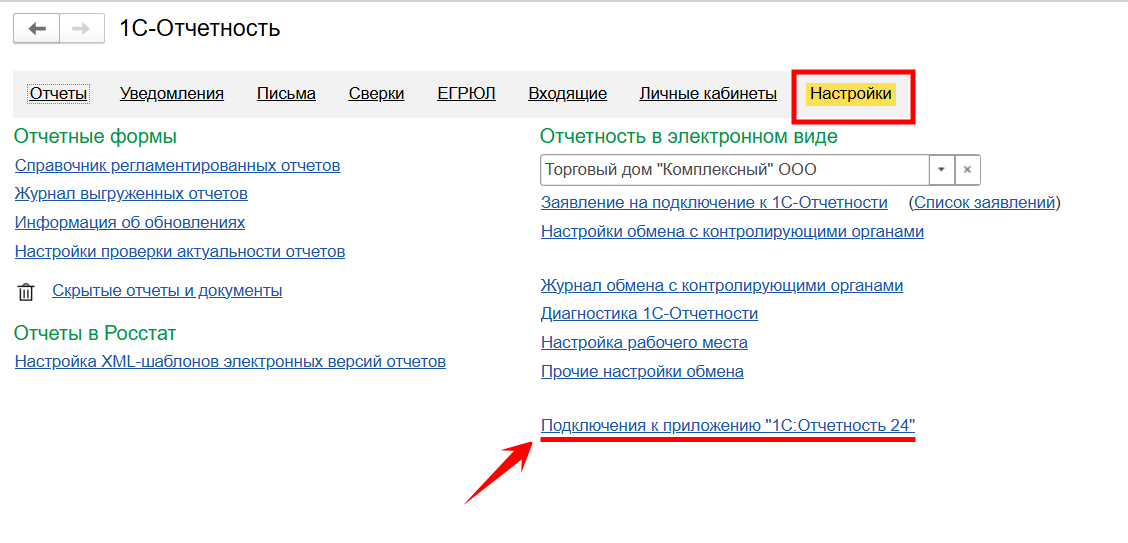The height and width of the screenshot is (543, 1128).
Task: Run Диагностика 1С-Отчетности
Action: coord(650,314)
